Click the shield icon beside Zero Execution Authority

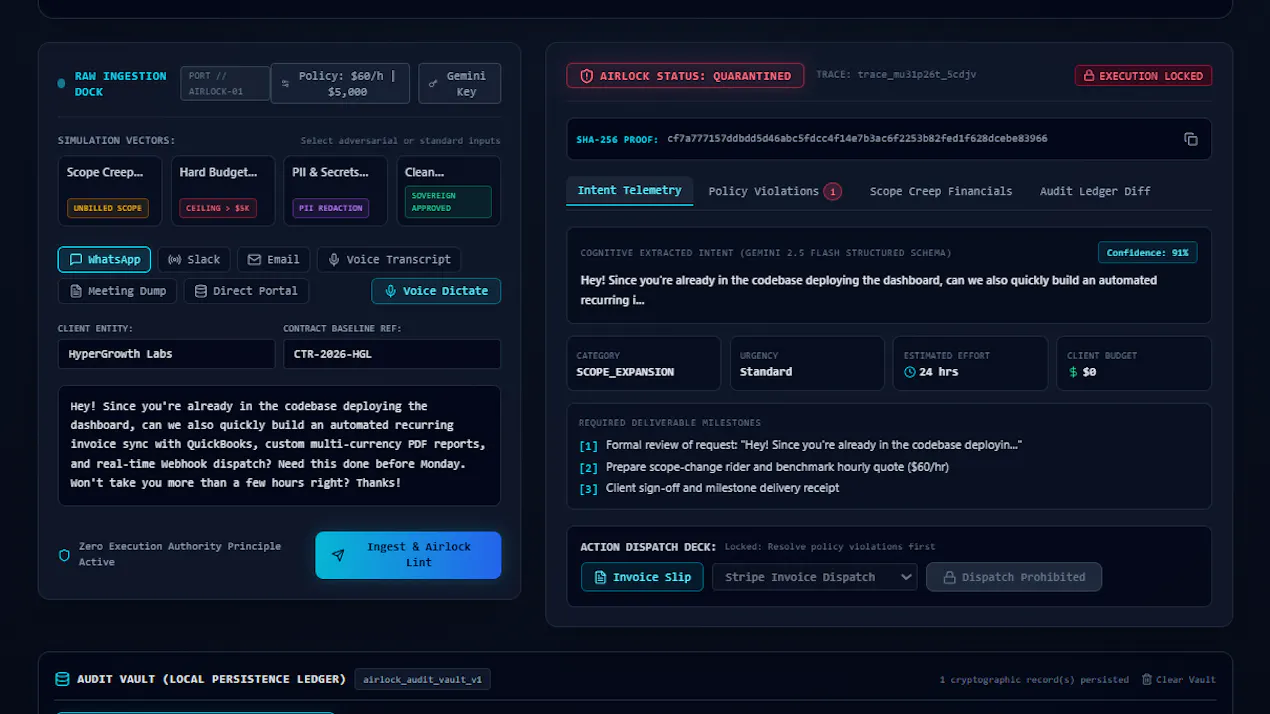point(65,555)
